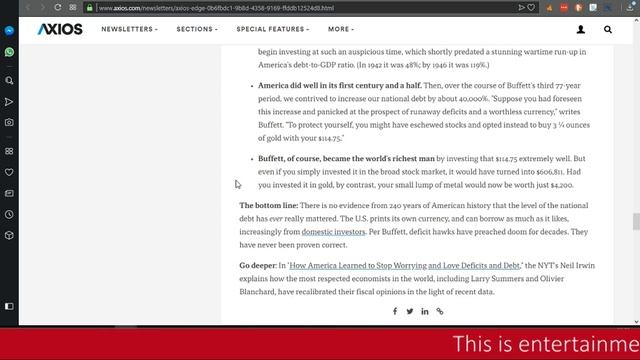Copy the article link with chain icon
Viewport: 640px width, 360px height.
coord(440,311)
